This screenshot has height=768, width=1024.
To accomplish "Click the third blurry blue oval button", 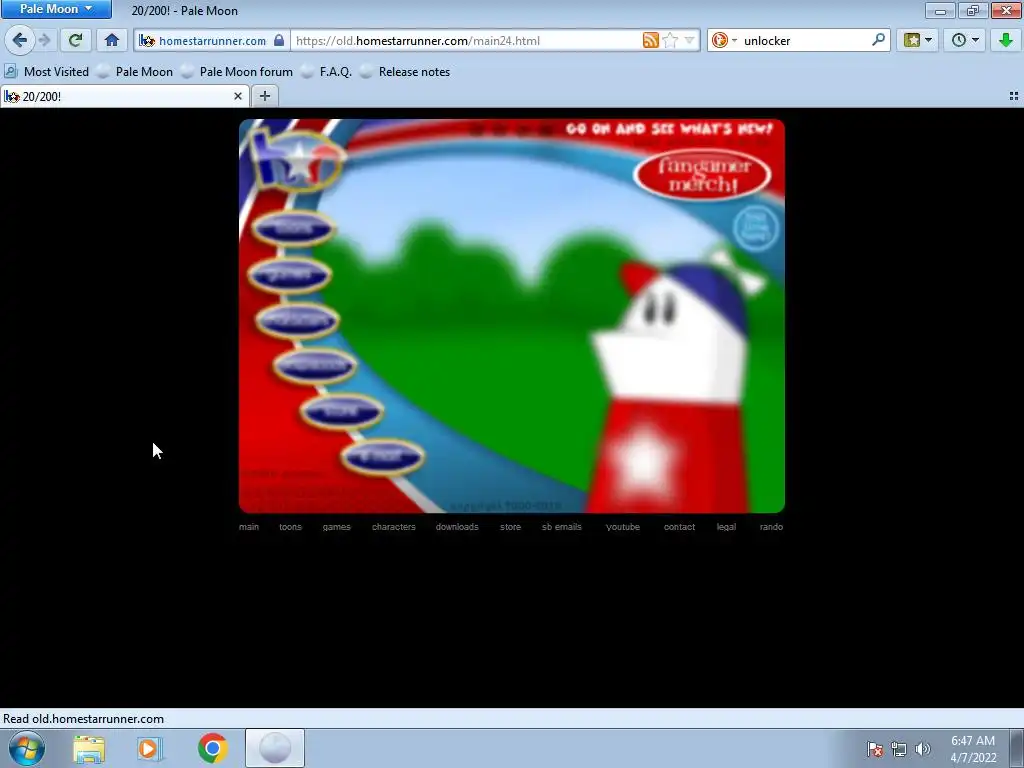I will [297, 320].
